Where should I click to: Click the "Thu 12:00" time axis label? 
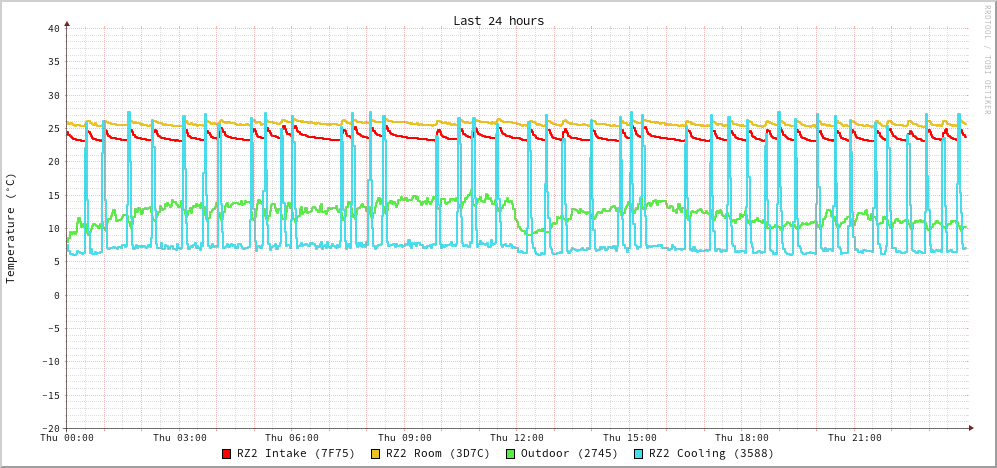tap(517, 437)
